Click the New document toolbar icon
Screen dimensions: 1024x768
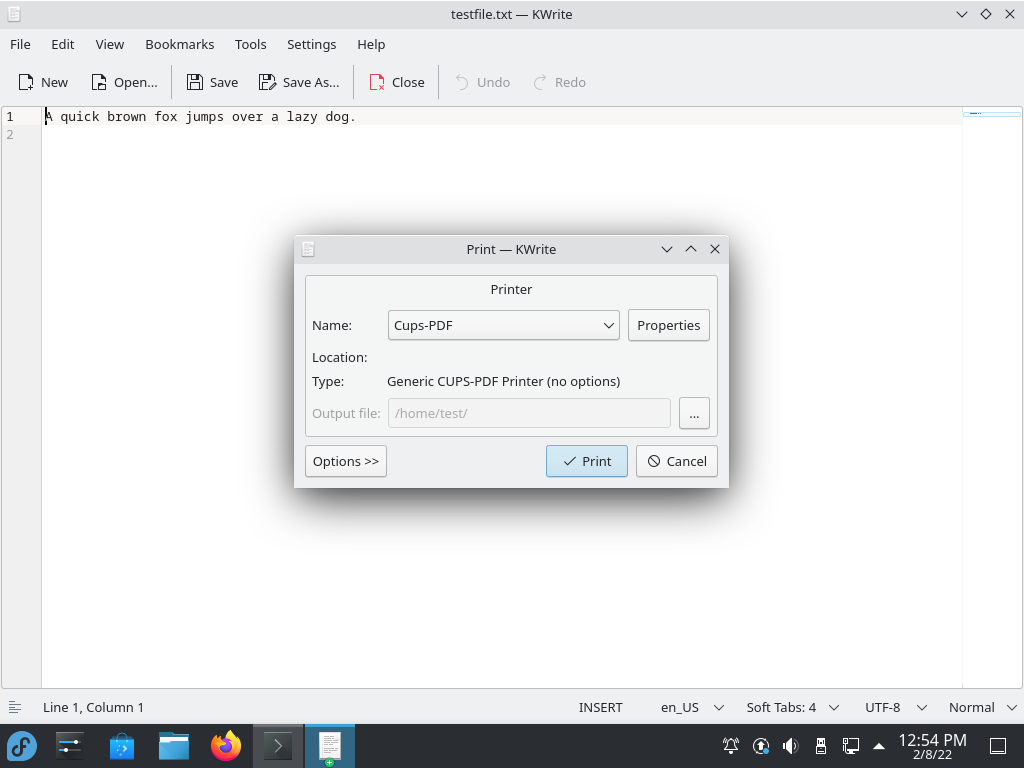[x=25, y=82]
